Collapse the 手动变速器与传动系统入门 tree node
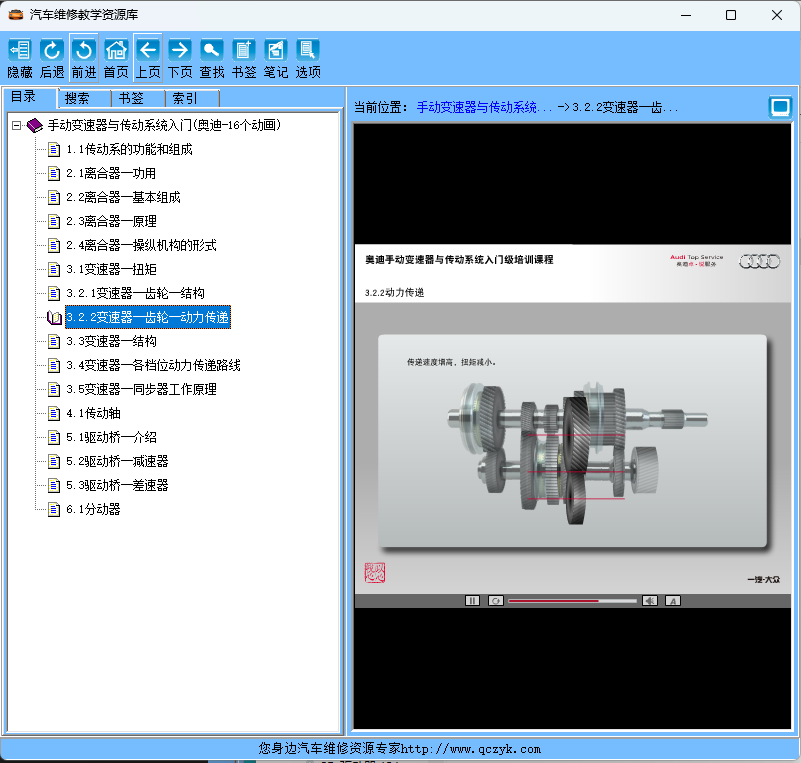The width and height of the screenshot is (801, 763). [x=16, y=125]
